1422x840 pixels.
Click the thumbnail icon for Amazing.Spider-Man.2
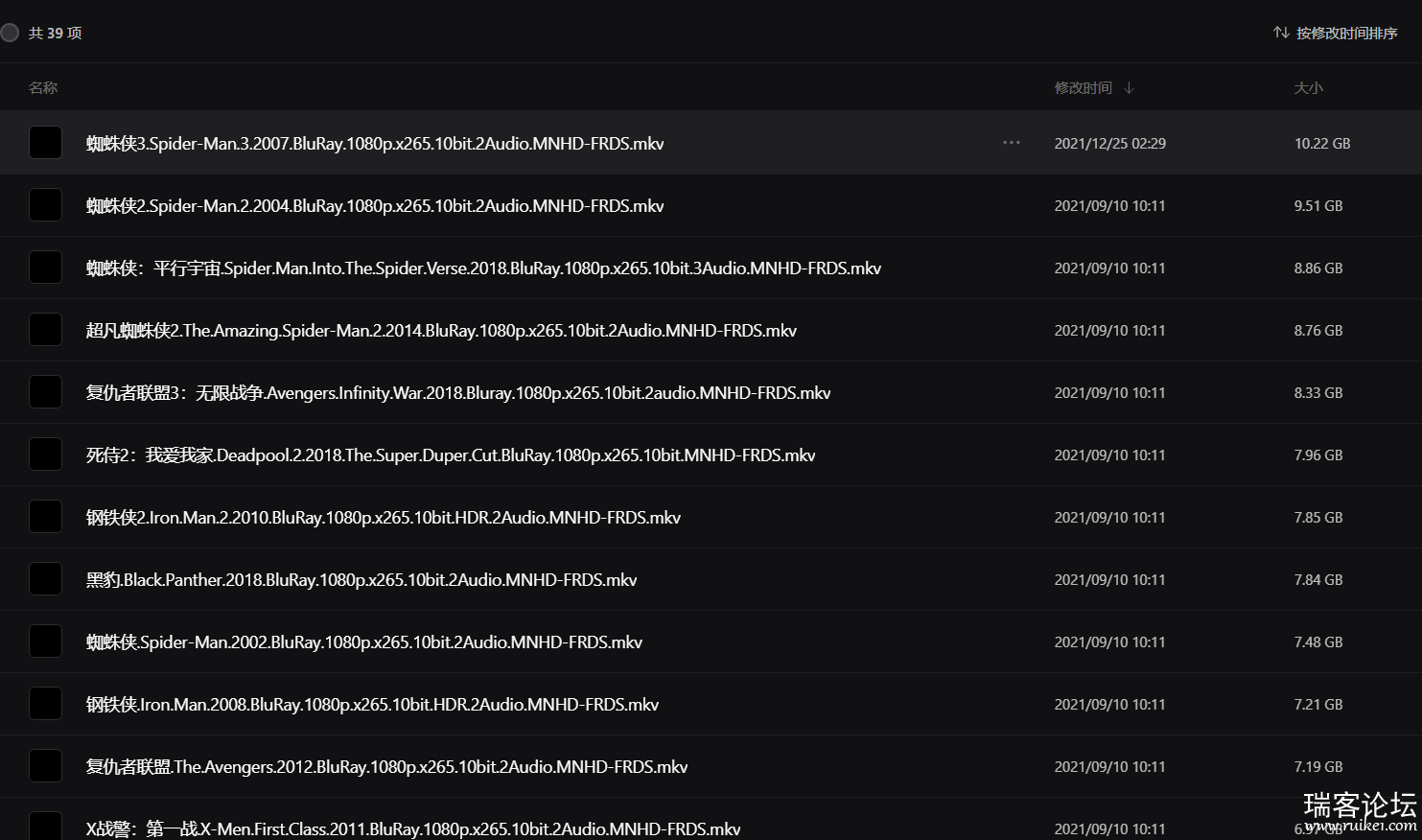coord(45,330)
